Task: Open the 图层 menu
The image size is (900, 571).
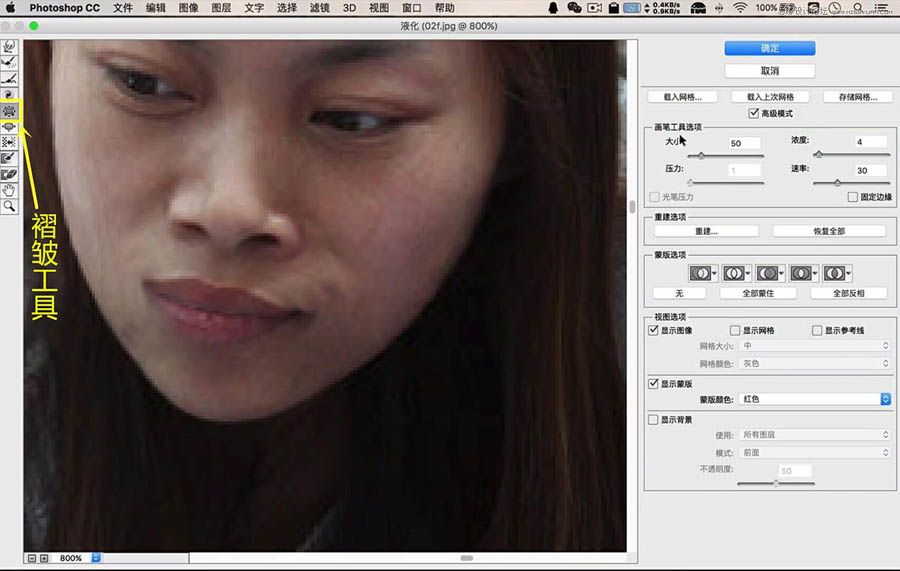Action: coord(221,7)
